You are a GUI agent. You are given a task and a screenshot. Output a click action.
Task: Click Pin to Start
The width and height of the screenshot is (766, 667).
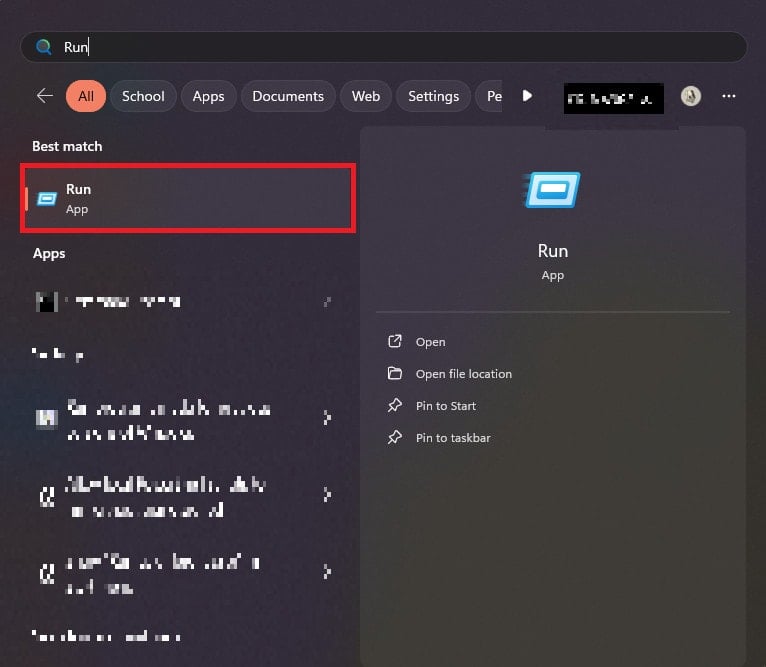tap(446, 406)
